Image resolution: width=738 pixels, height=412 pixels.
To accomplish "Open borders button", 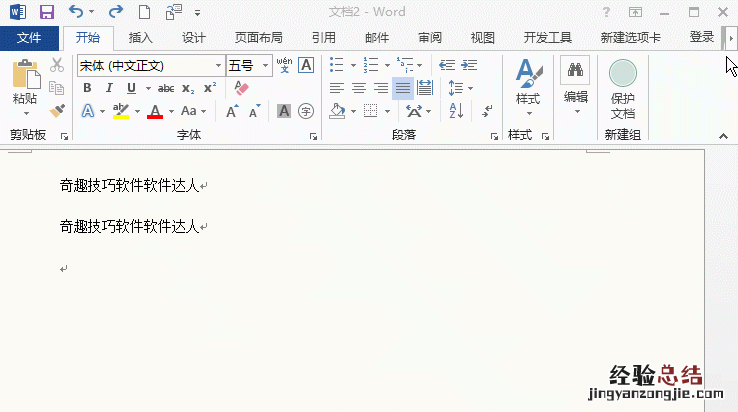I will [371, 111].
